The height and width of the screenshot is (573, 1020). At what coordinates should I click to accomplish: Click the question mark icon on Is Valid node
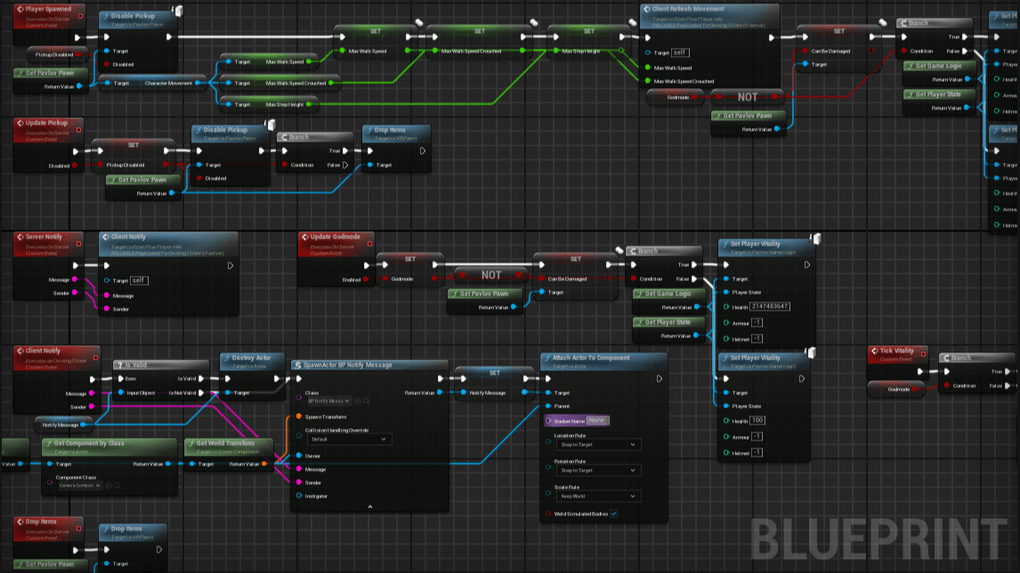[x=119, y=366]
